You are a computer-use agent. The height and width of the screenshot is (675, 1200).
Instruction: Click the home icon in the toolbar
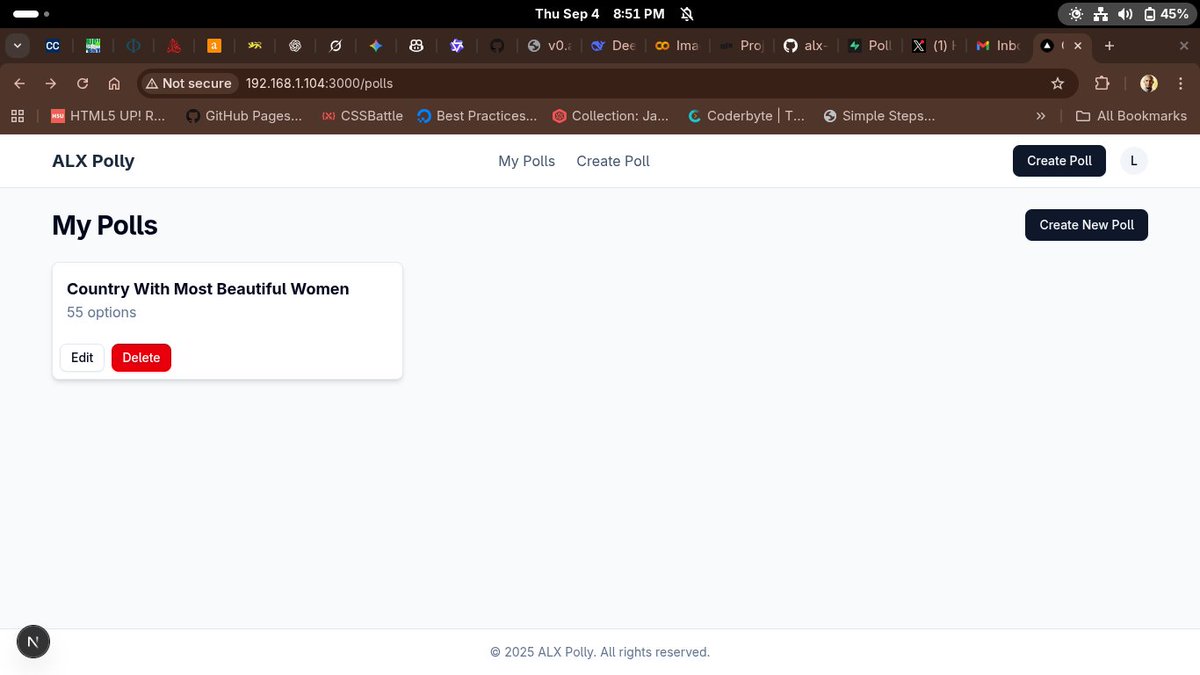(114, 83)
